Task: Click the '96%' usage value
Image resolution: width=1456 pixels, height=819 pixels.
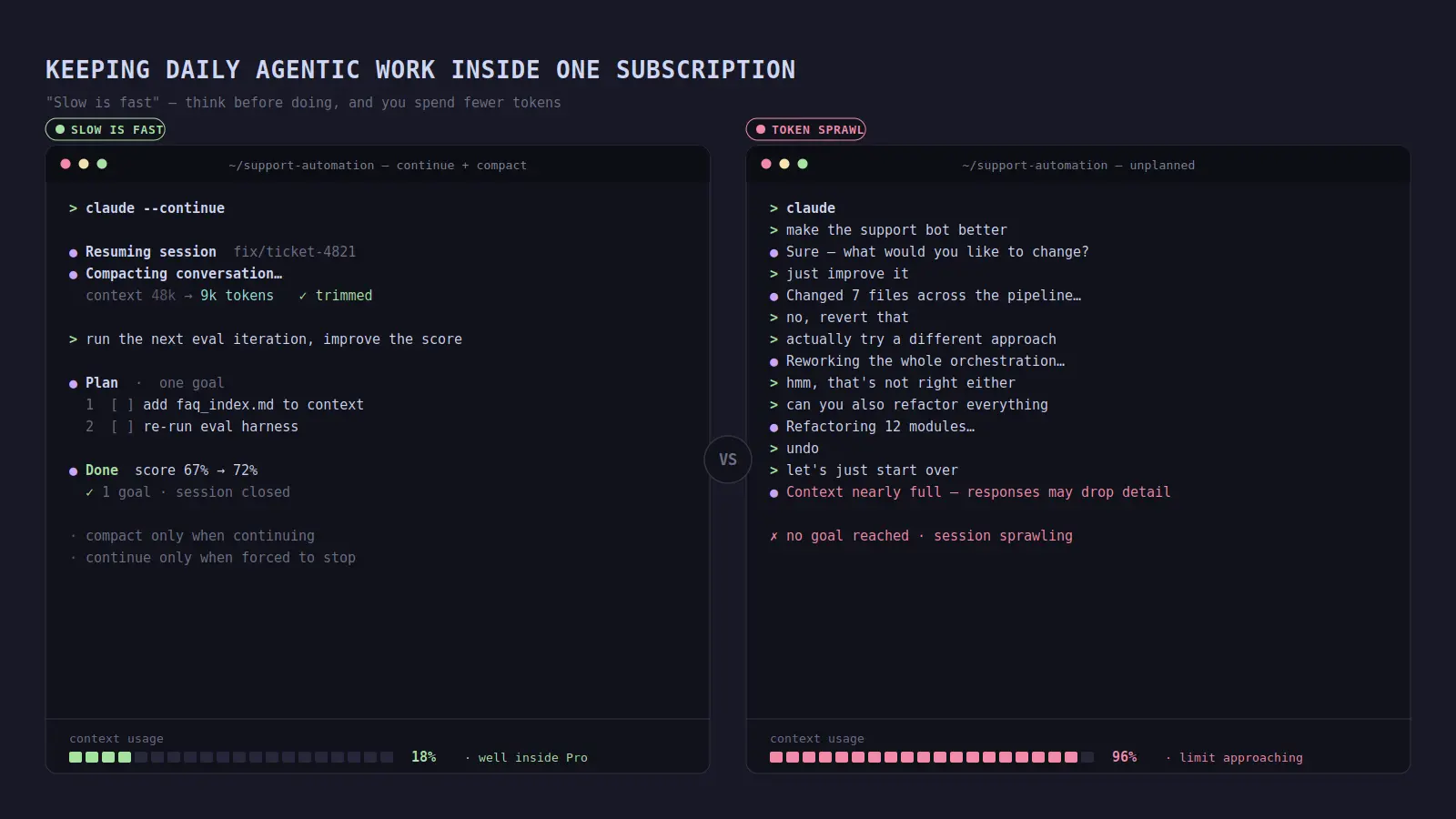Action: 1124,757
